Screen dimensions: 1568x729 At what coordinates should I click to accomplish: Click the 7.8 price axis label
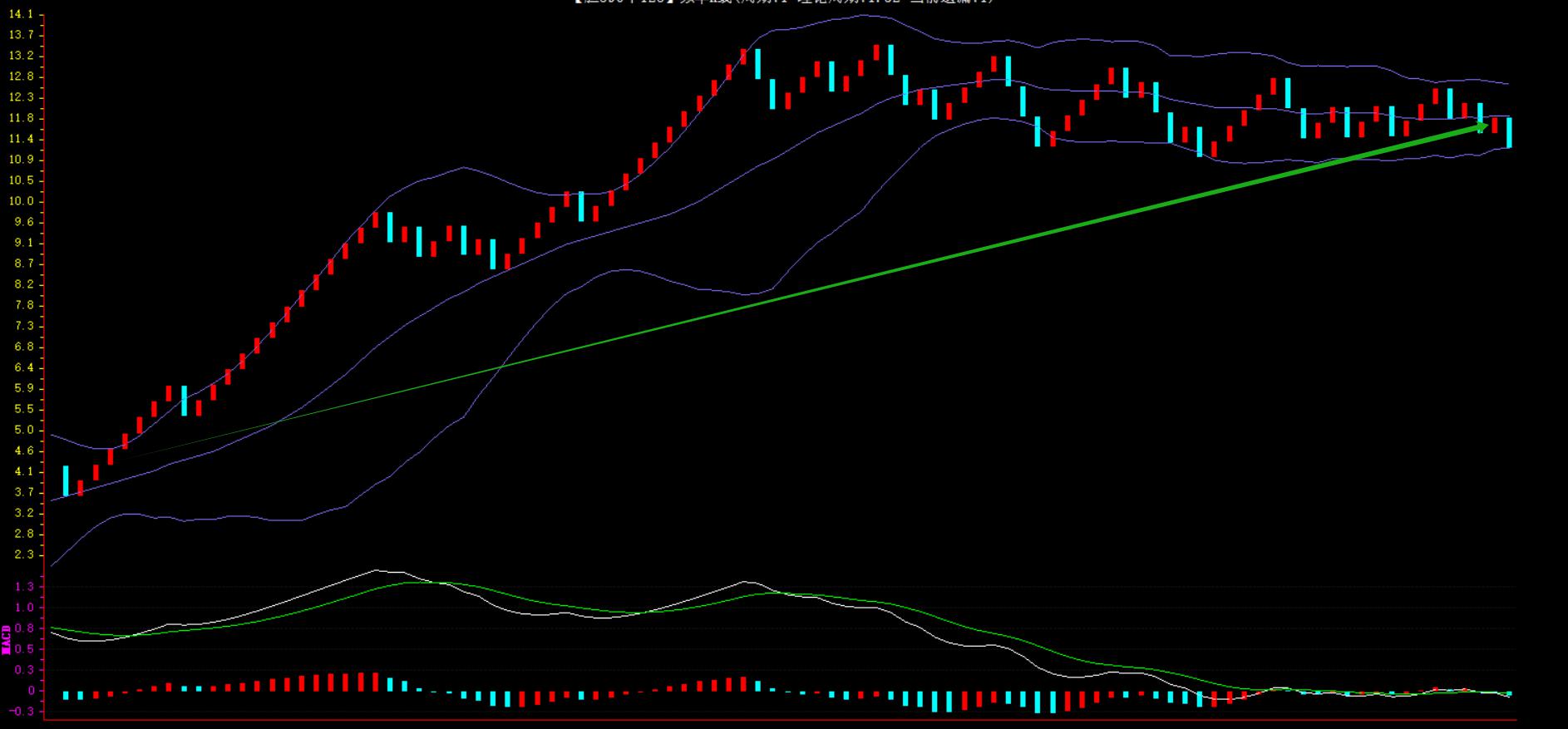[x=24, y=305]
